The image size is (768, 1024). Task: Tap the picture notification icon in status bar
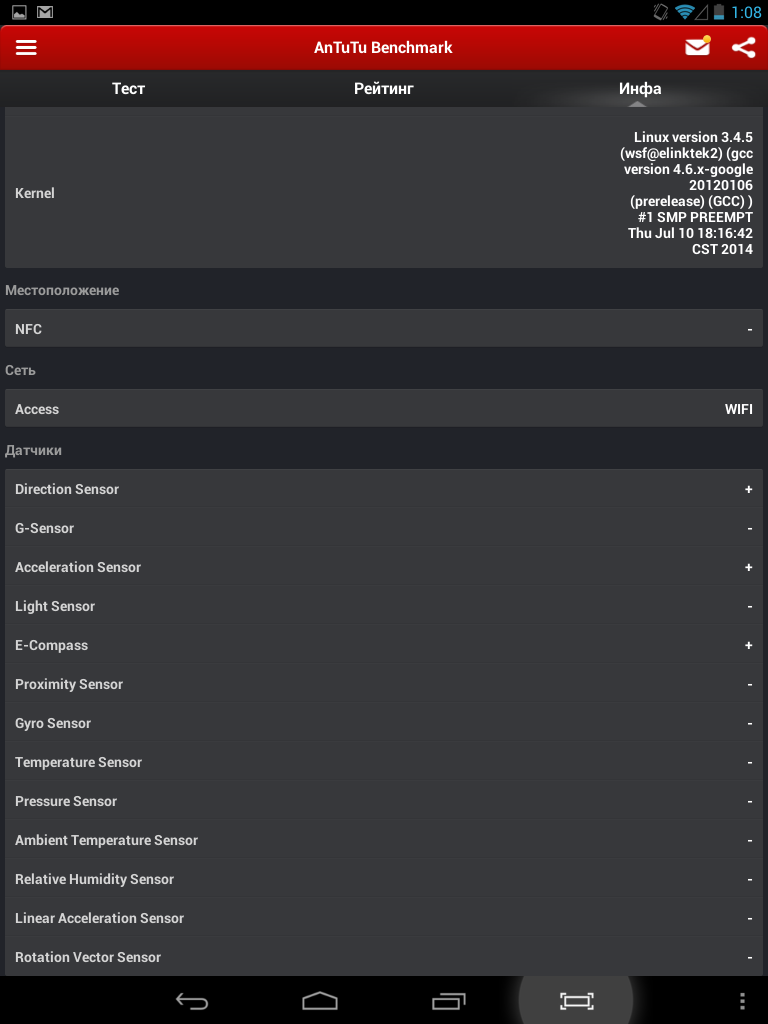[19, 12]
